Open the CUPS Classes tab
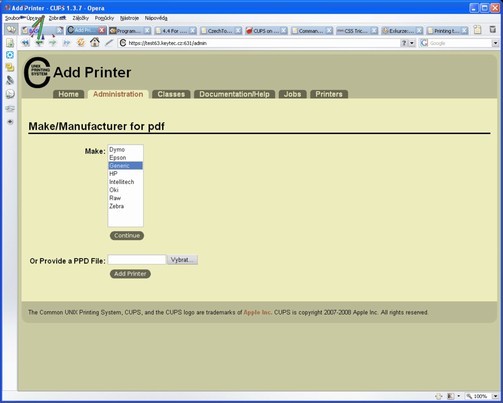 (x=171, y=94)
